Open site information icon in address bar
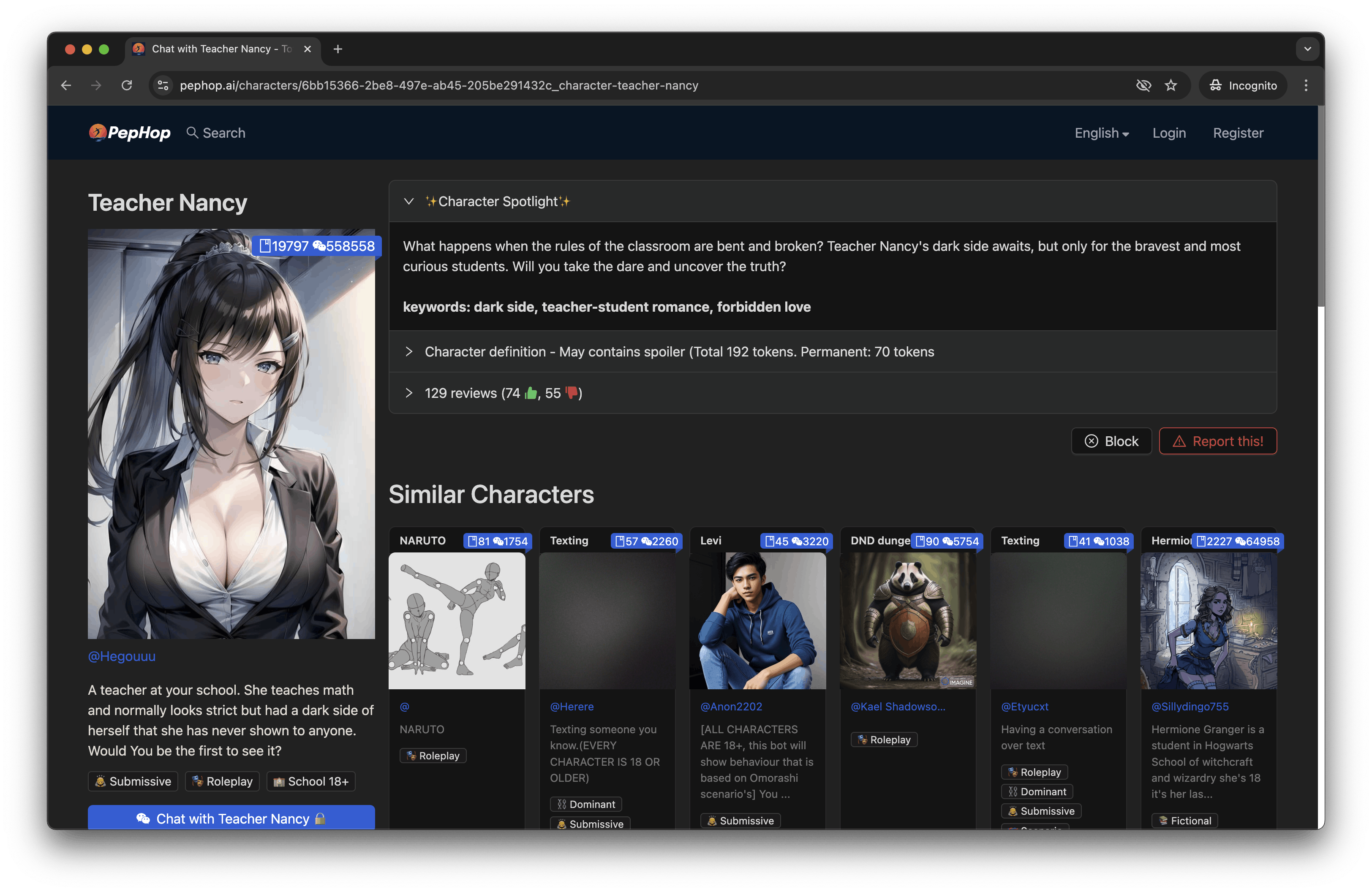Viewport: 1372px width, 892px height. pos(163,85)
